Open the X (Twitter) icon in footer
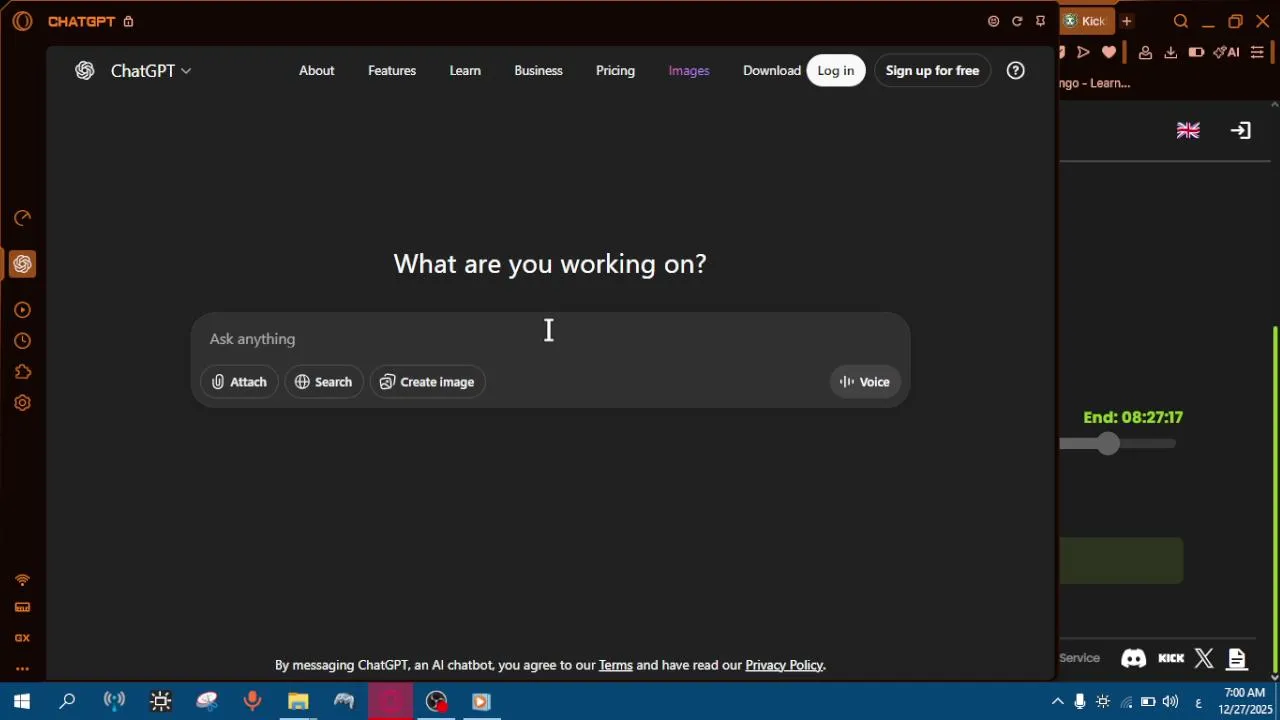 (x=1204, y=658)
